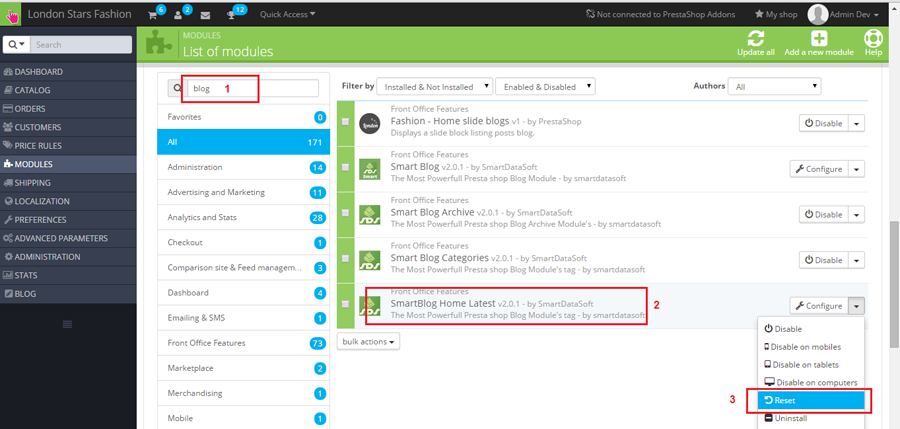
Task: Choose Disable from the dropdown menu
Action: [x=810, y=329]
